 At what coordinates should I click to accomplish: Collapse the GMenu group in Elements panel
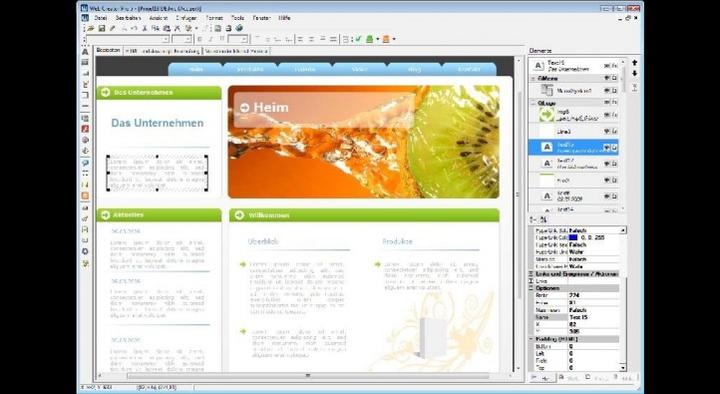coord(533,79)
